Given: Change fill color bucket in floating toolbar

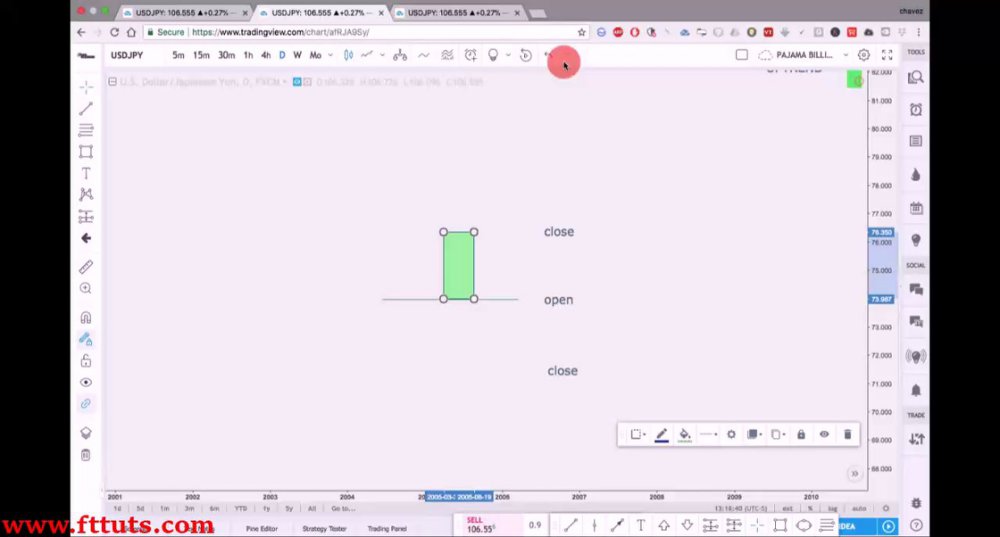Looking at the screenshot, I should [x=685, y=435].
